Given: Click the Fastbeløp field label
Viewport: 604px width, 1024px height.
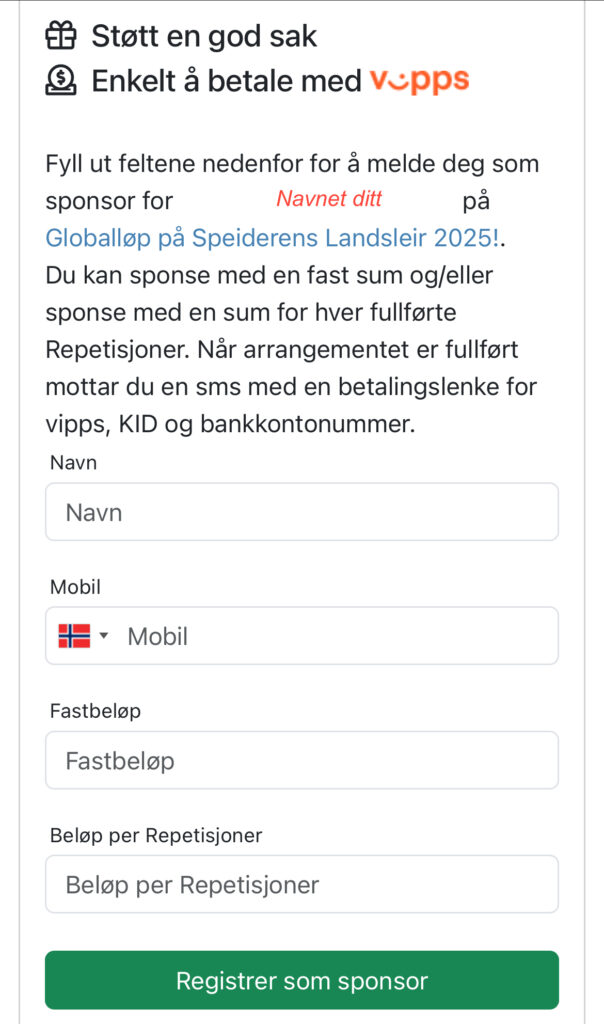Looking at the screenshot, I should (95, 711).
